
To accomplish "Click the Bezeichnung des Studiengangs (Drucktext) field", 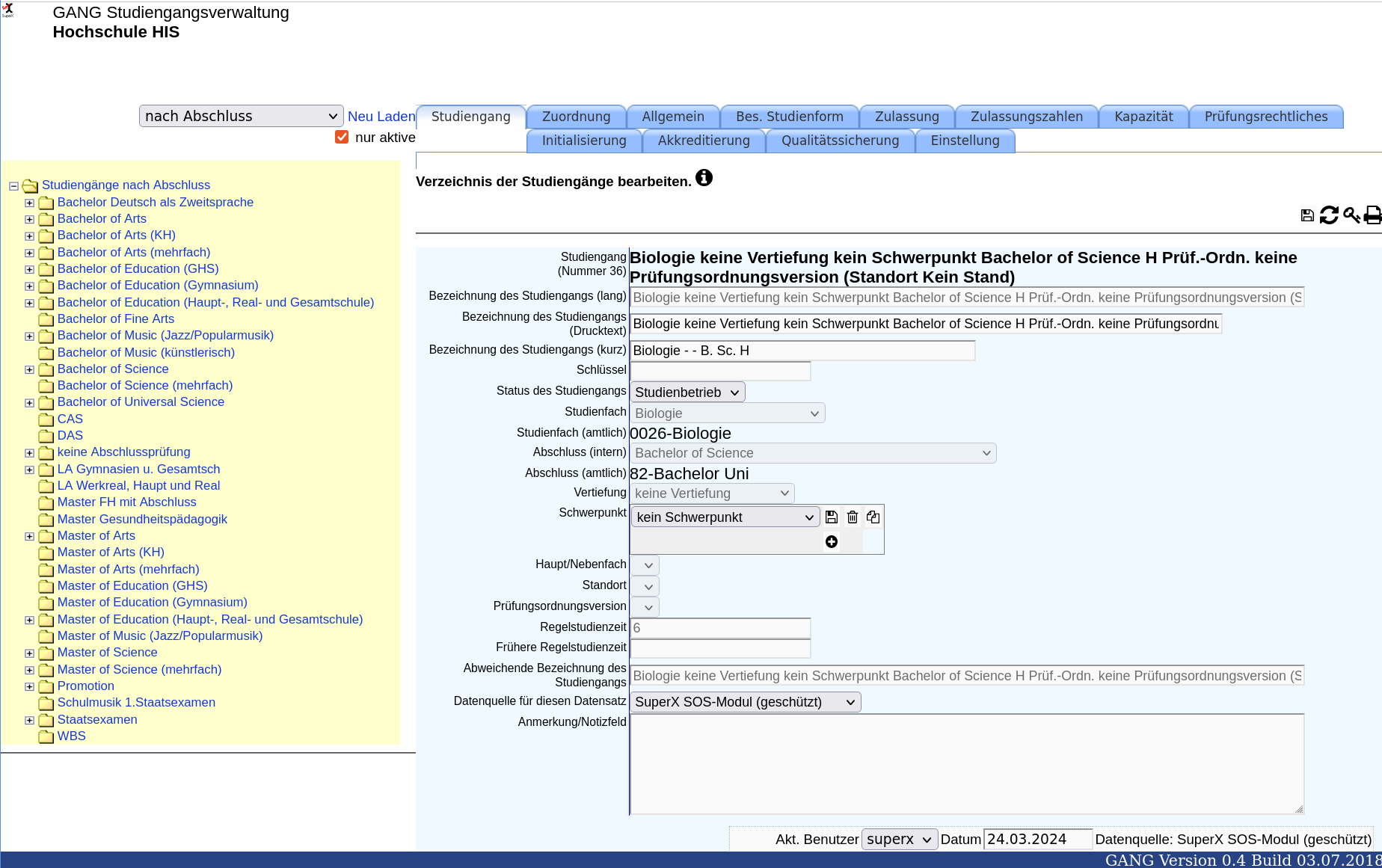I will coord(926,324).
